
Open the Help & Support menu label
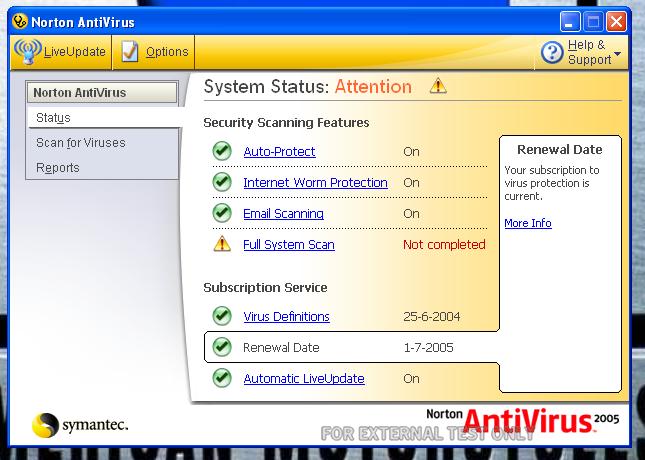[589, 52]
